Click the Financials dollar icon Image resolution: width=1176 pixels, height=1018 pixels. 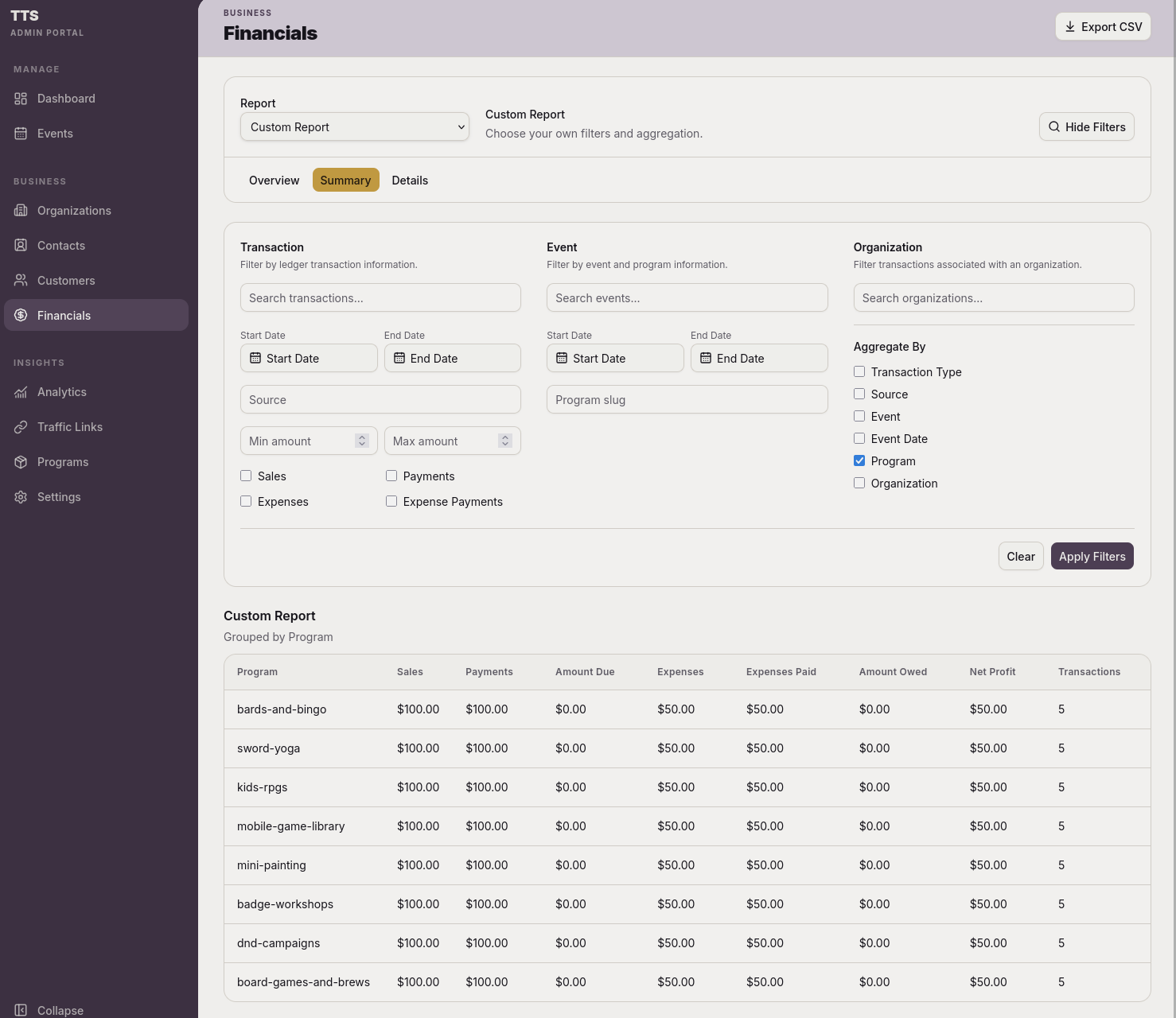click(x=21, y=316)
